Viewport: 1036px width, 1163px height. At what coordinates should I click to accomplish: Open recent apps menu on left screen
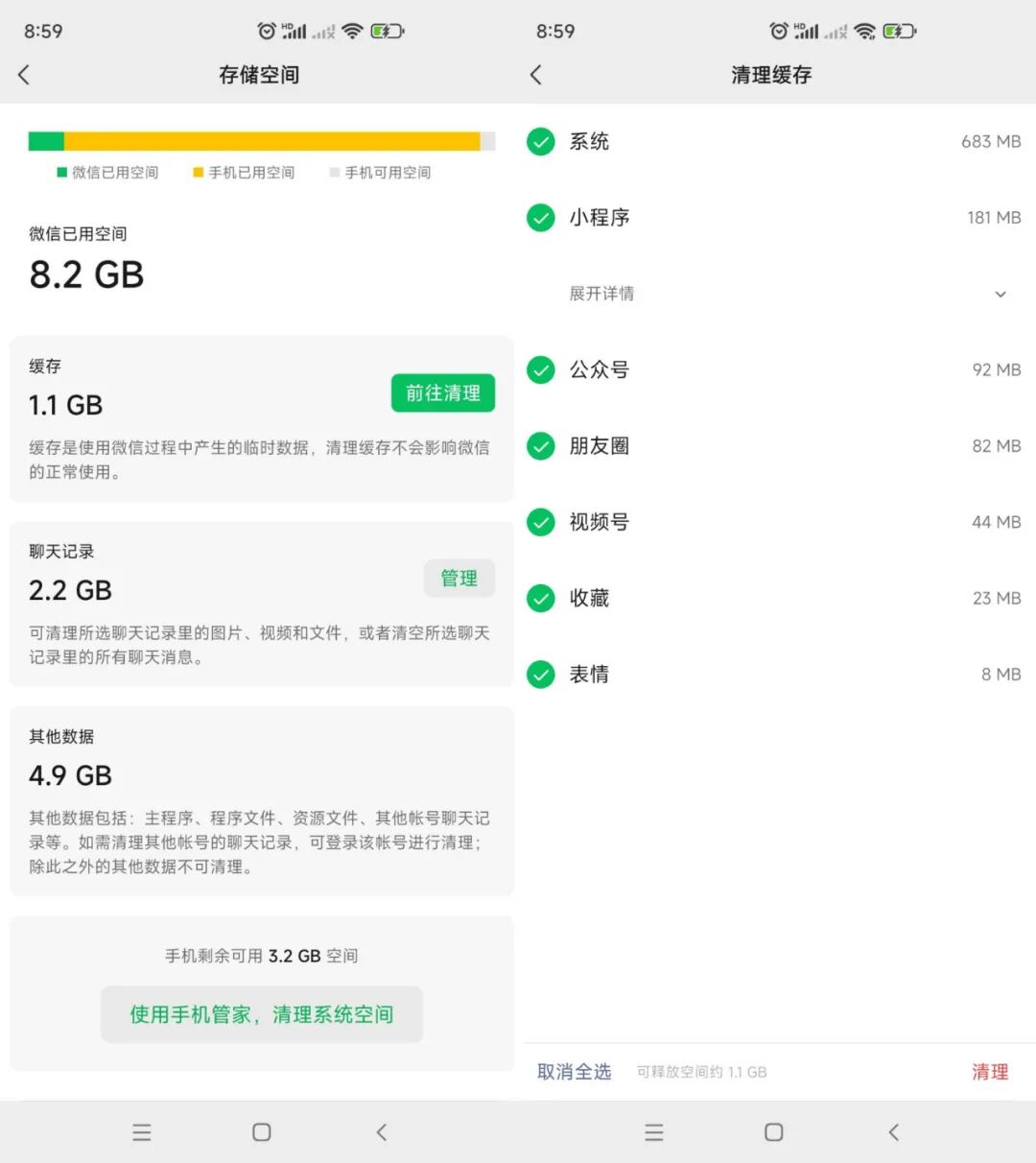(142, 1132)
